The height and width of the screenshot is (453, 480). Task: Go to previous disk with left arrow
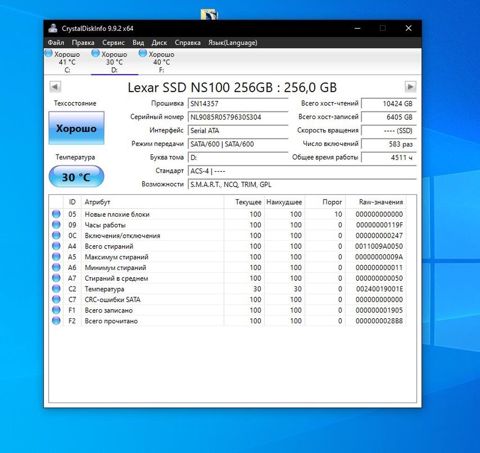[55, 87]
